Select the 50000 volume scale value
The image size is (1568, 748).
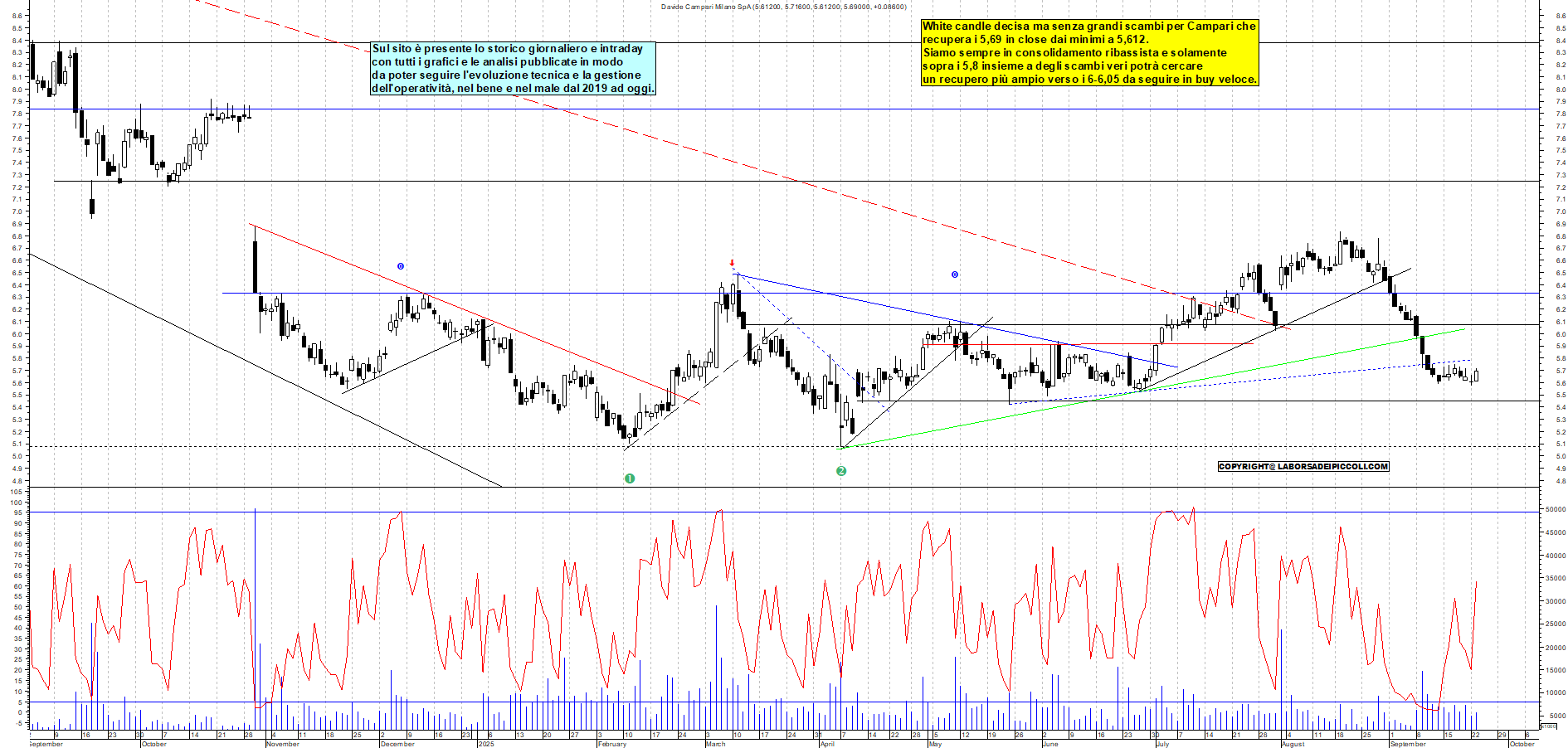[1556, 510]
